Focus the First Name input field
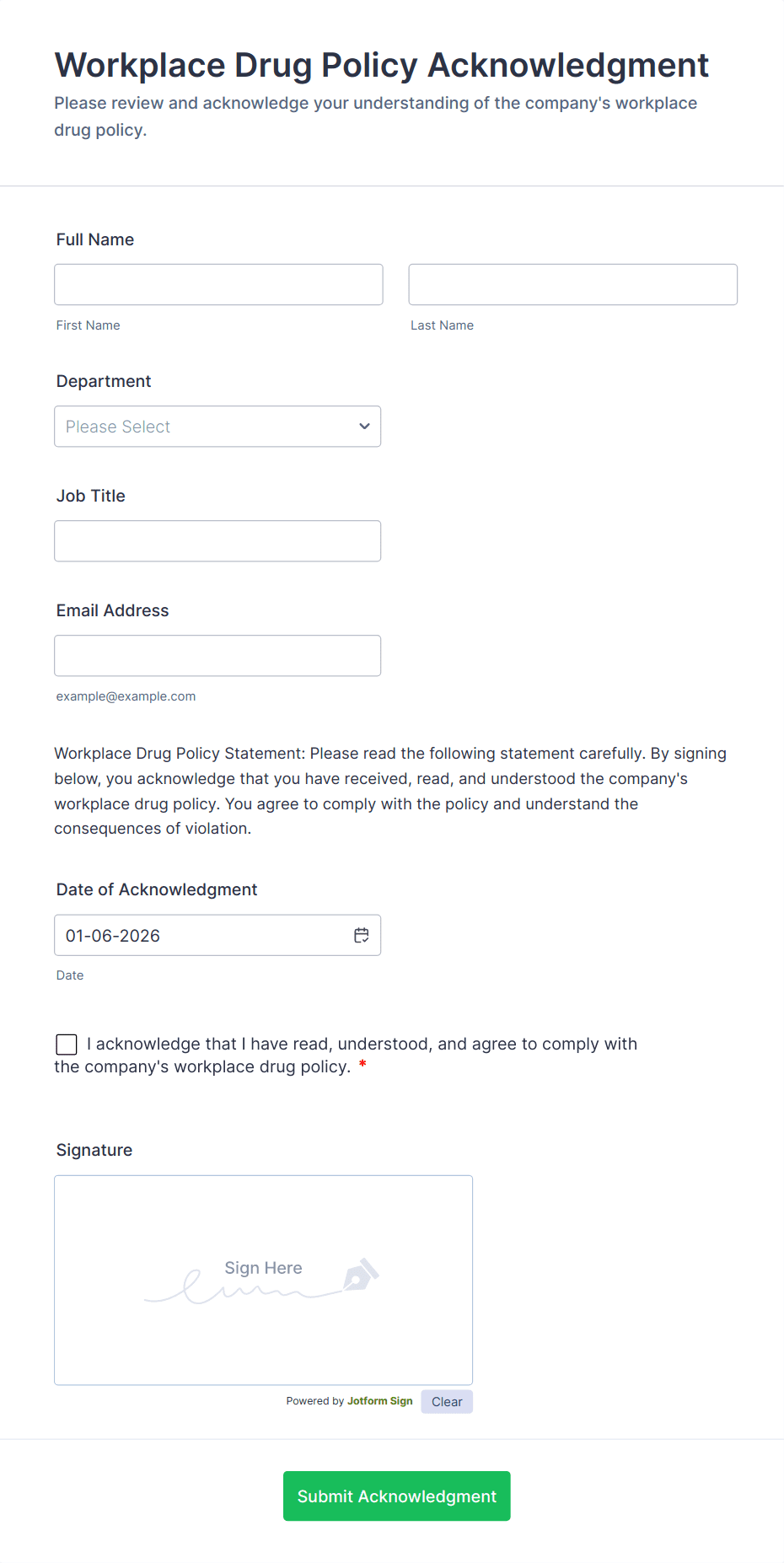The width and height of the screenshot is (784, 1563). [218, 285]
